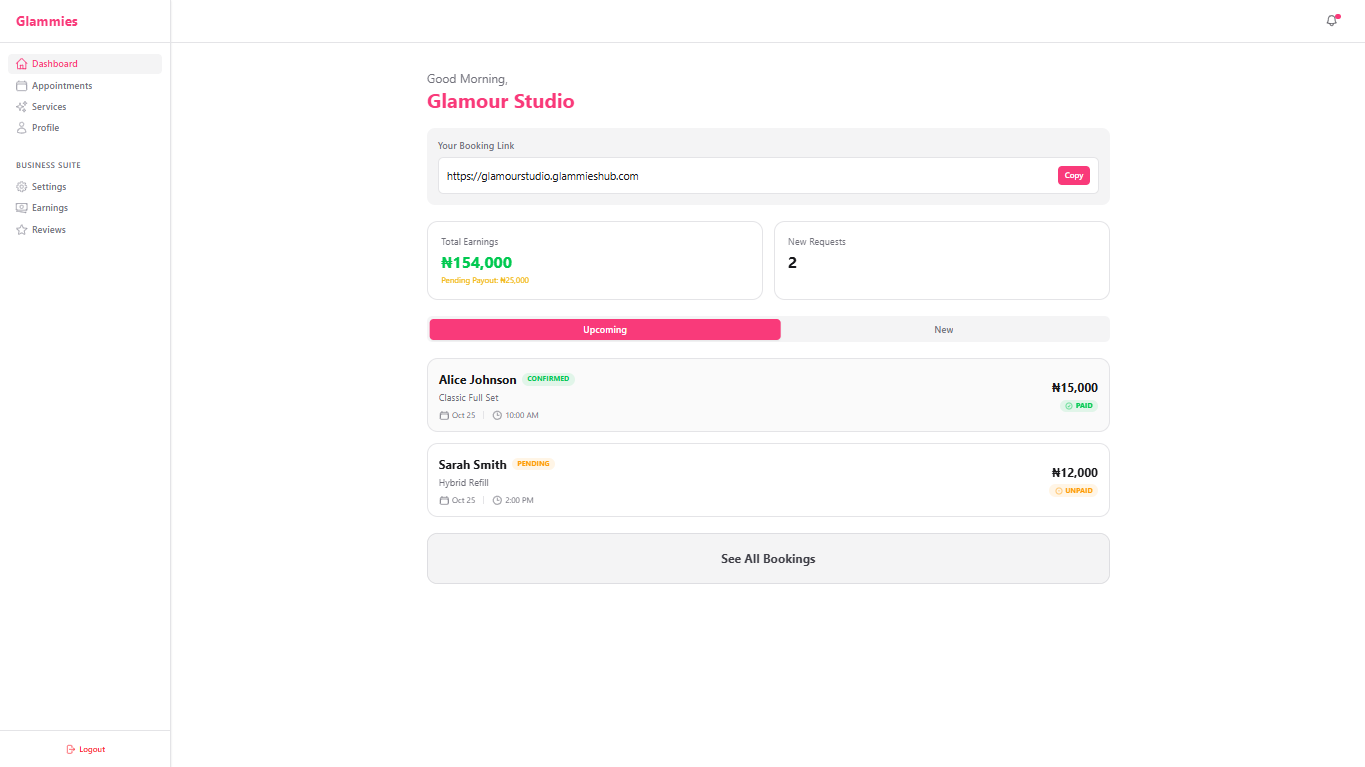
Task: Click the Good Morning greeting
Action: click(x=467, y=79)
